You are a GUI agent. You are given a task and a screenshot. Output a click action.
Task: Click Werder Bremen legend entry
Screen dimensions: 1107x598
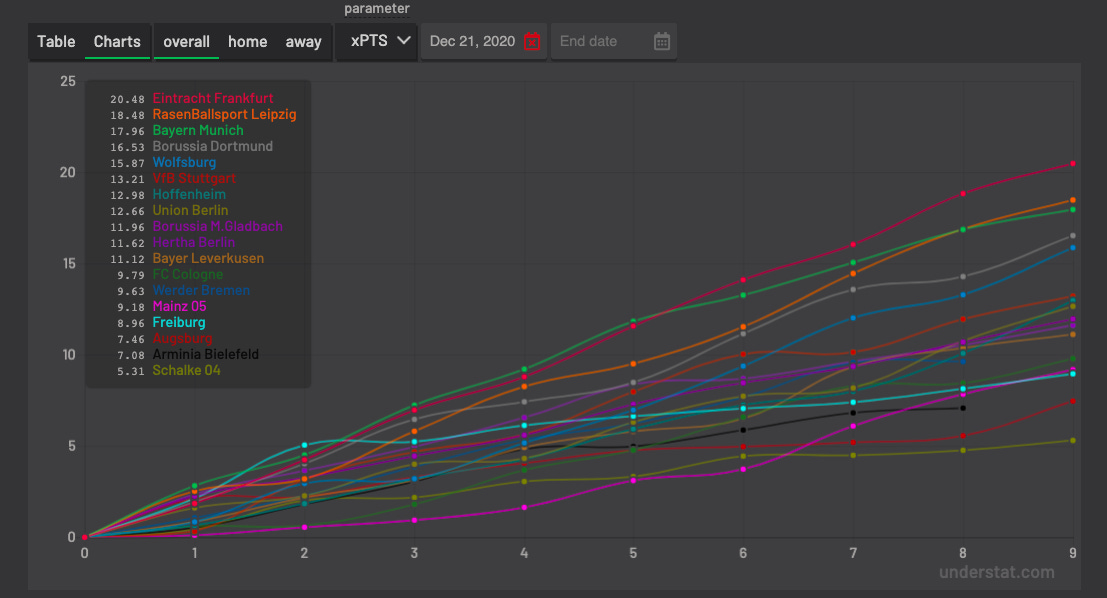point(201,290)
